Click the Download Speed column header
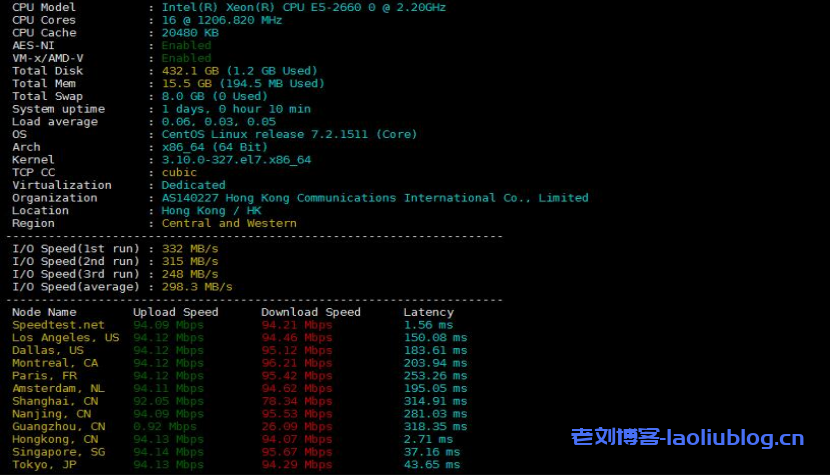This screenshot has height=475, width=830. [310, 312]
